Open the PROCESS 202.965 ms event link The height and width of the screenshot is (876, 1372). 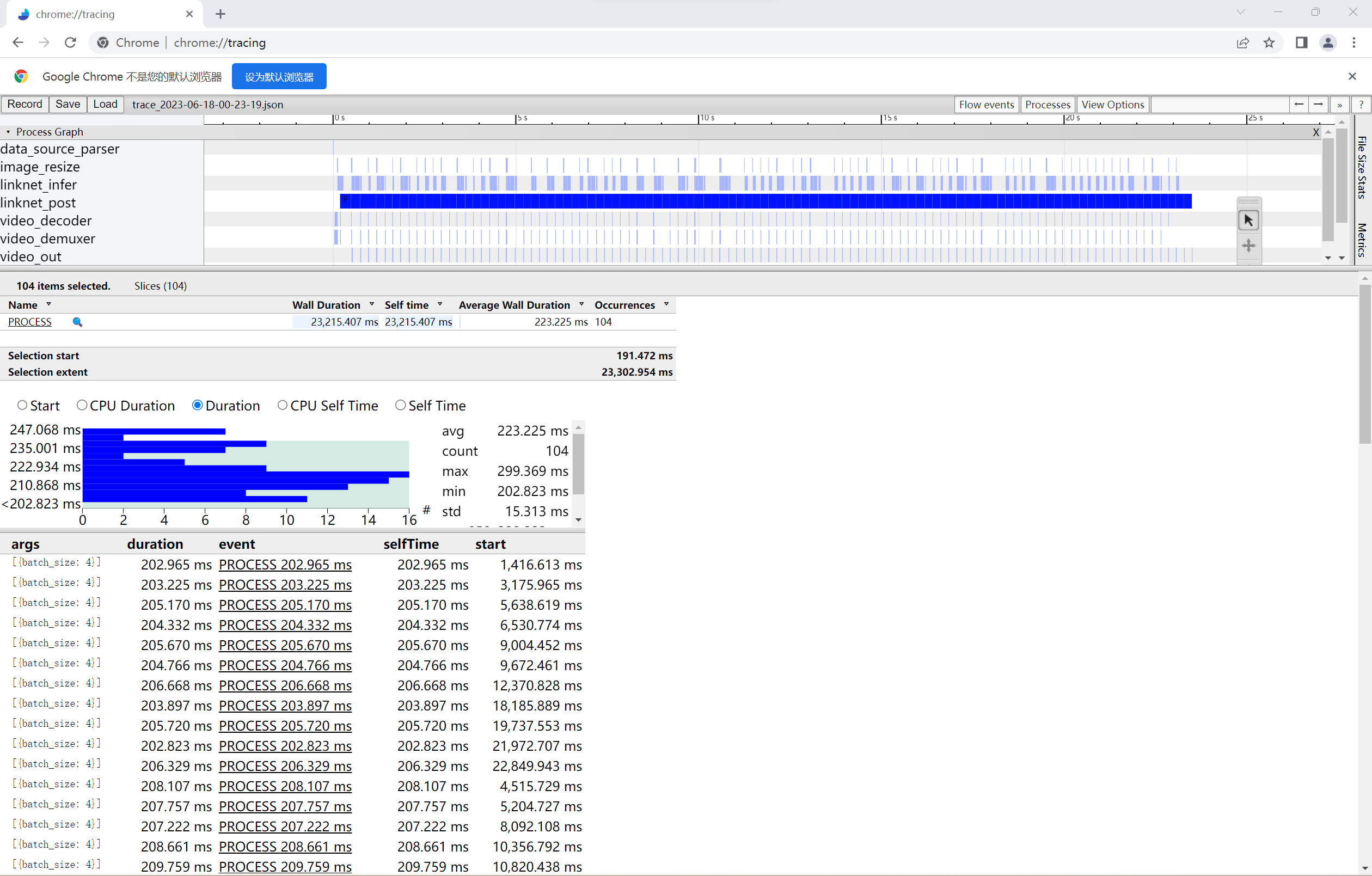pos(285,565)
